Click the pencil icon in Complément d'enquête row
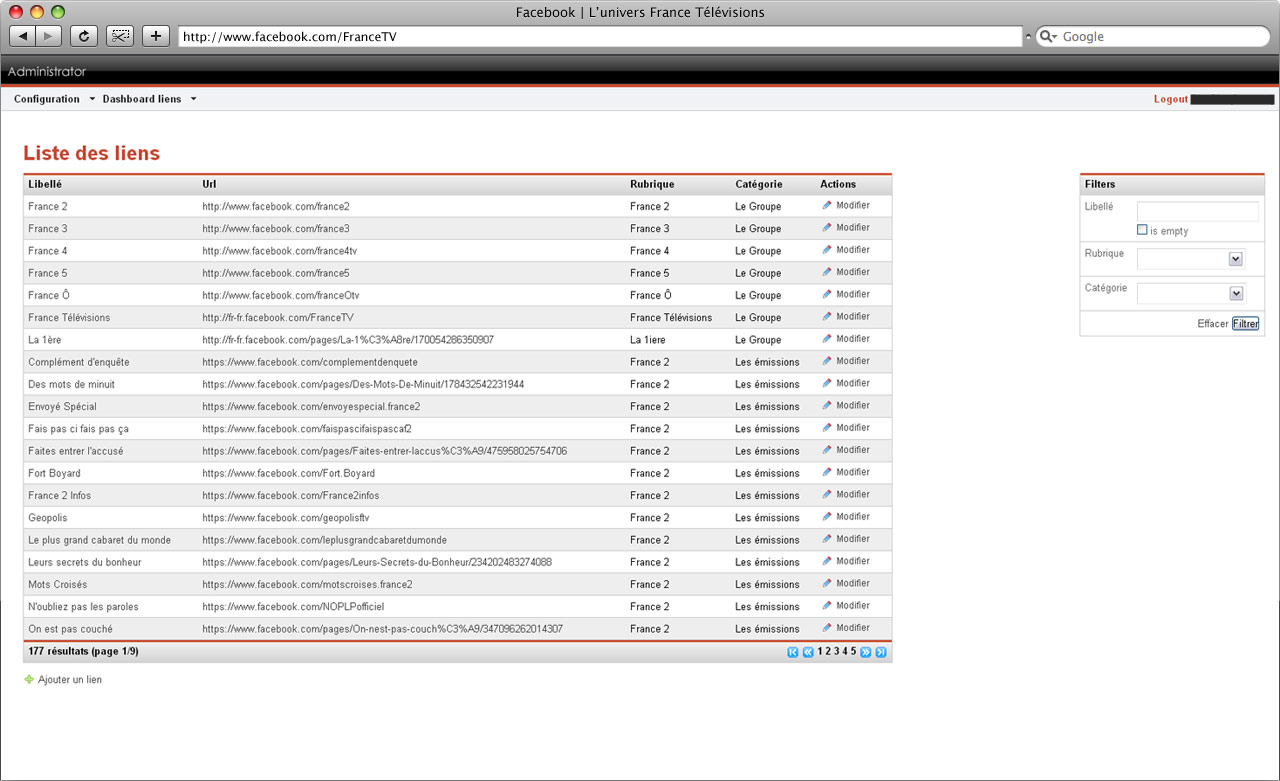The height and width of the screenshot is (781, 1280). 827,361
